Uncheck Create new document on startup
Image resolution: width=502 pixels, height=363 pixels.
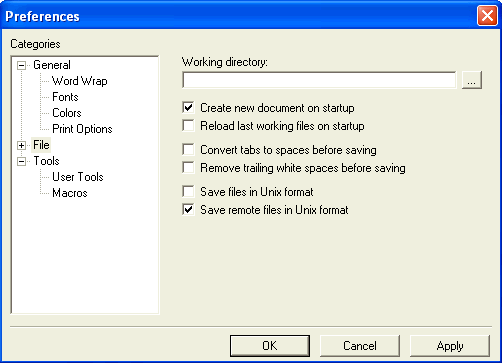tap(188, 107)
